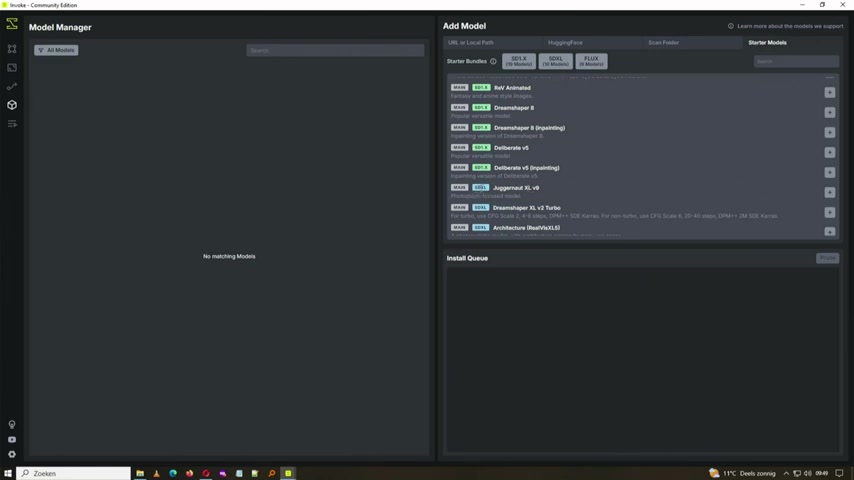Install the SD1.X starter bundle
The height and width of the screenshot is (480, 854).
(519, 61)
